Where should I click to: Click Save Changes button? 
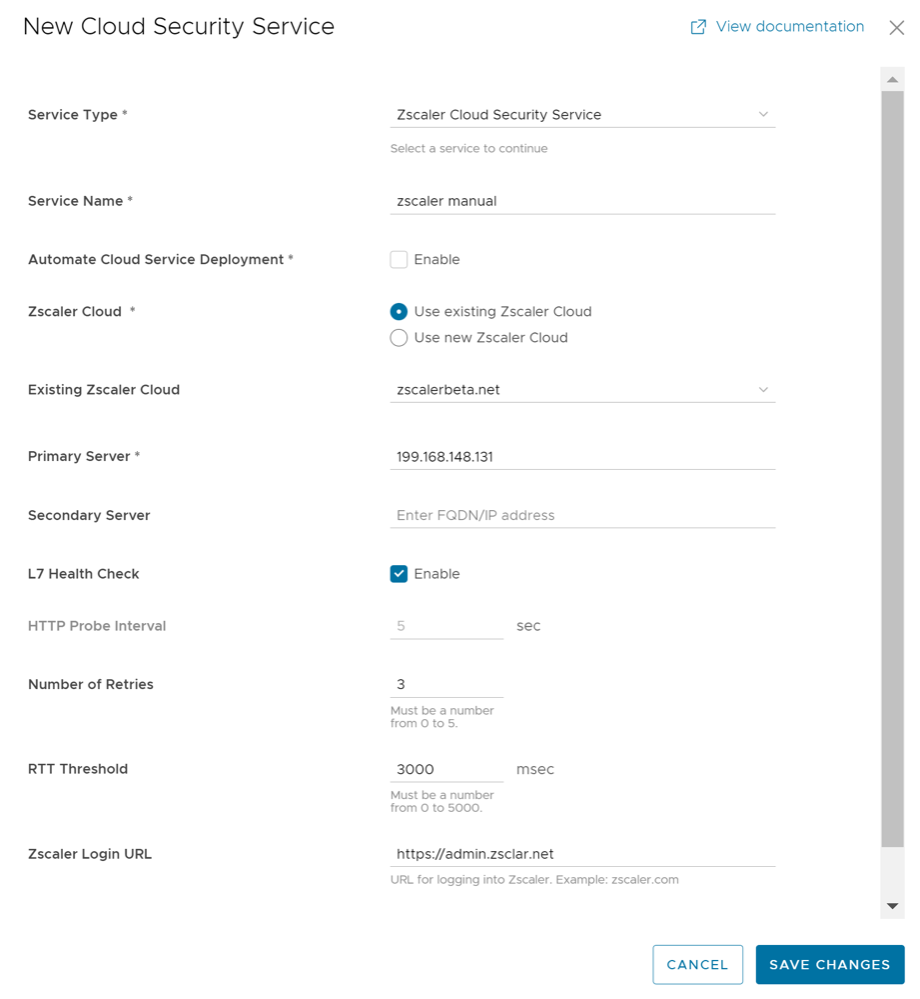829,965
